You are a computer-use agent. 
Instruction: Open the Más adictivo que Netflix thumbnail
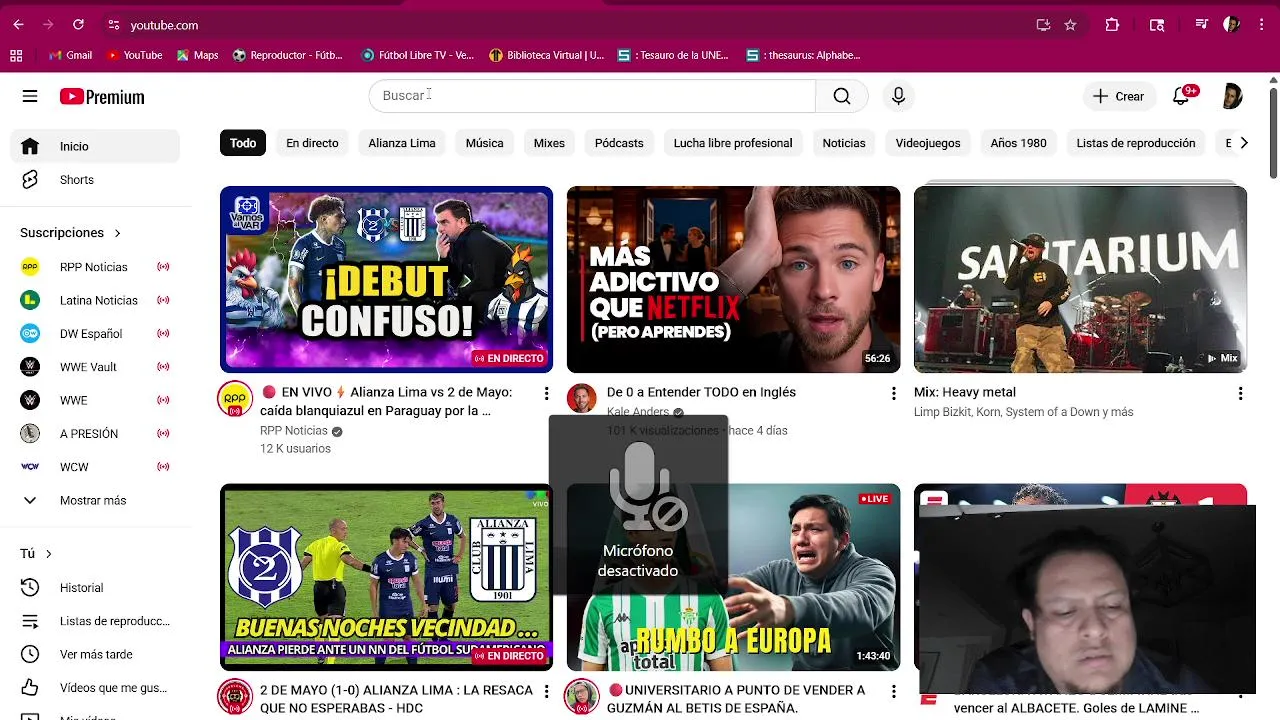[733, 279]
